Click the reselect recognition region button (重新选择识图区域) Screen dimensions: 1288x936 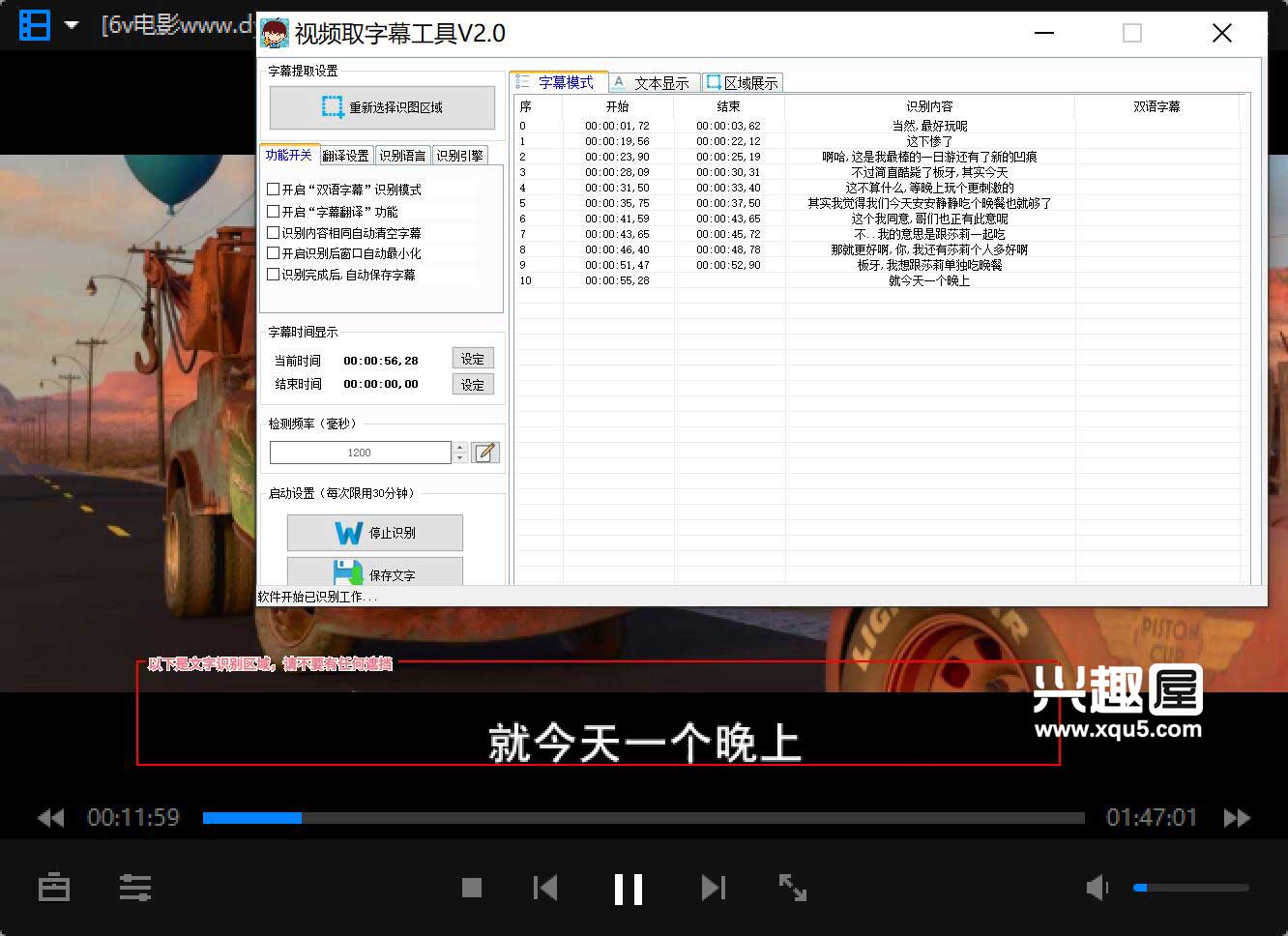click(x=382, y=107)
